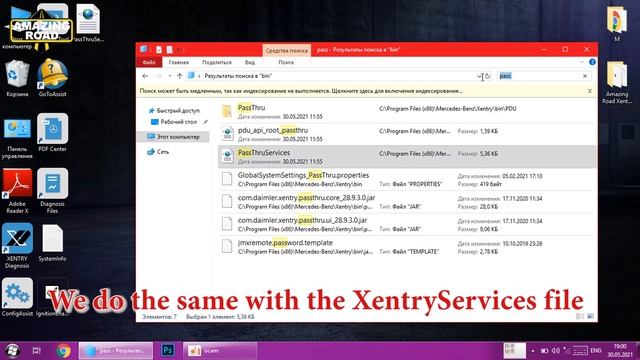Refresh the search results
Viewport: 640px width, 360px height.
tap(487, 76)
